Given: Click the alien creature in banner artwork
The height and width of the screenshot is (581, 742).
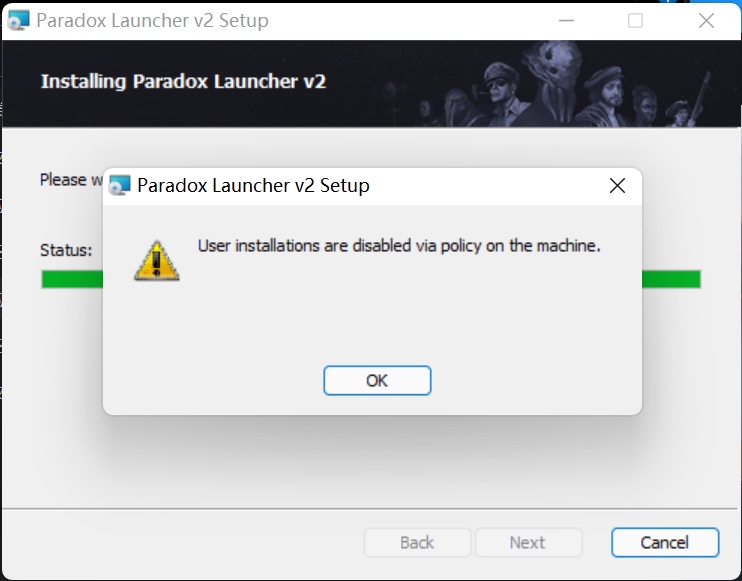Looking at the screenshot, I should (x=553, y=84).
